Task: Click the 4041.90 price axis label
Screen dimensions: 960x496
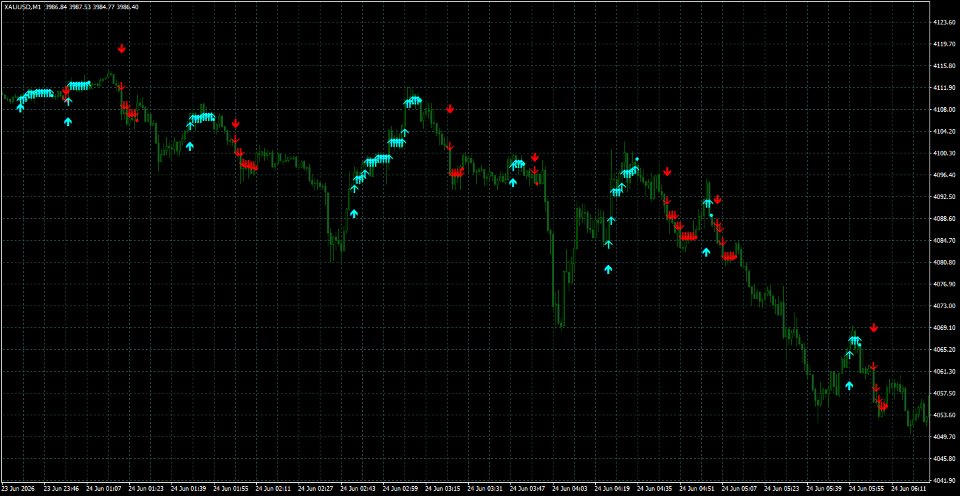Action: click(x=944, y=481)
